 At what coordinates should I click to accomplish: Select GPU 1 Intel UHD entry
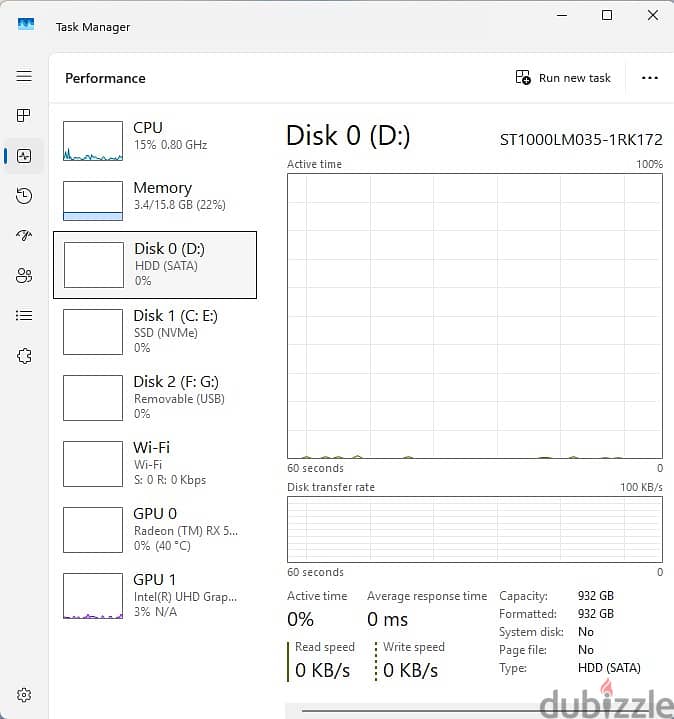click(155, 596)
